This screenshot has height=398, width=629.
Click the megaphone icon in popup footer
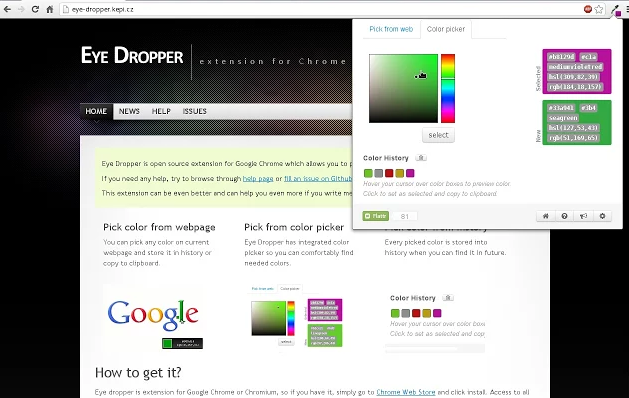point(583,216)
